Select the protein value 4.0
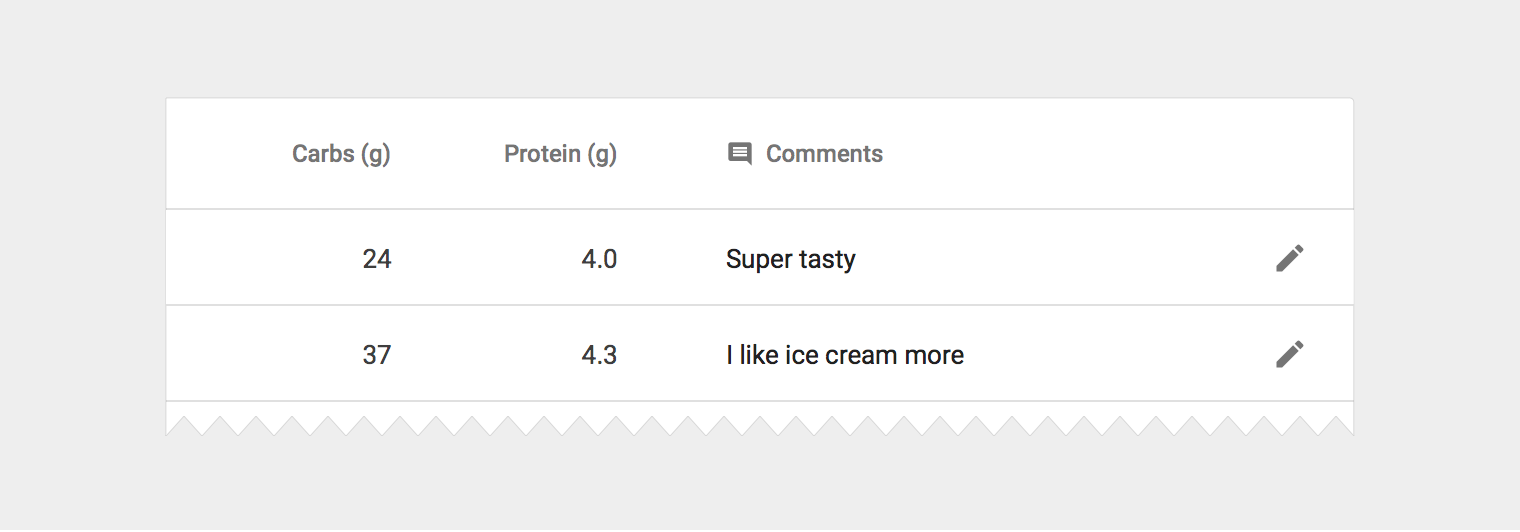 (599, 260)
